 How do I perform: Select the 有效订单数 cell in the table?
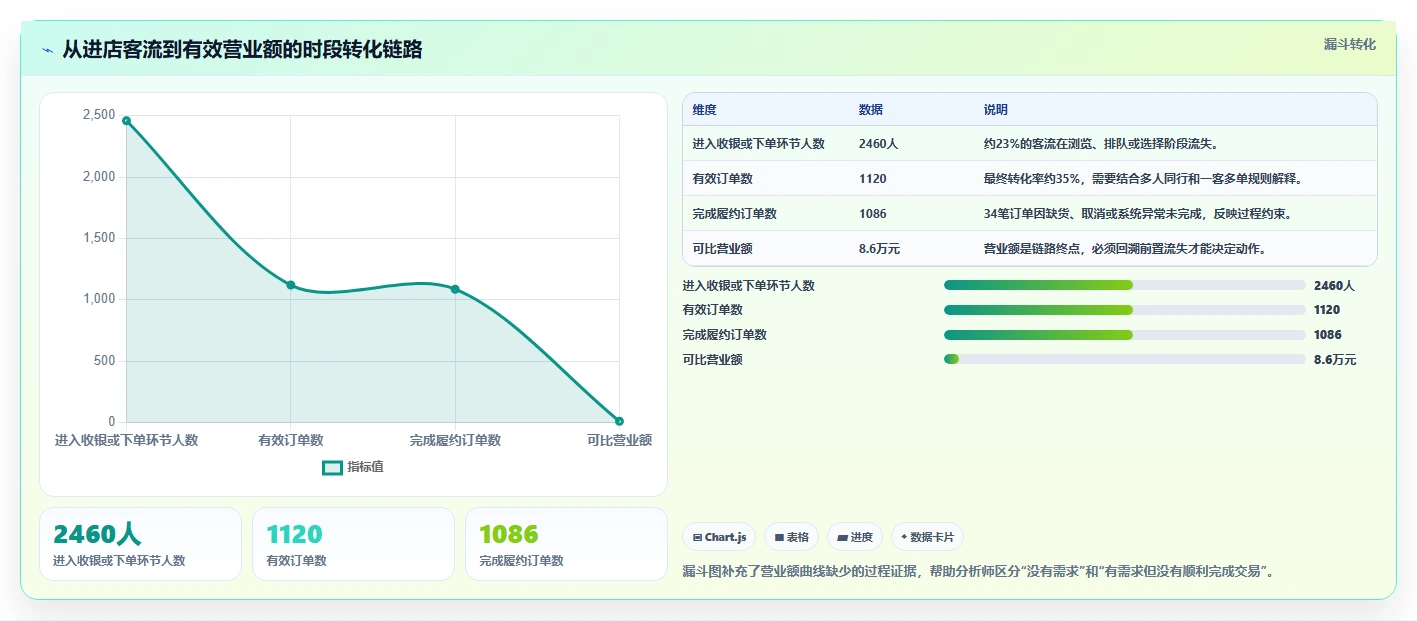[722, 179]
